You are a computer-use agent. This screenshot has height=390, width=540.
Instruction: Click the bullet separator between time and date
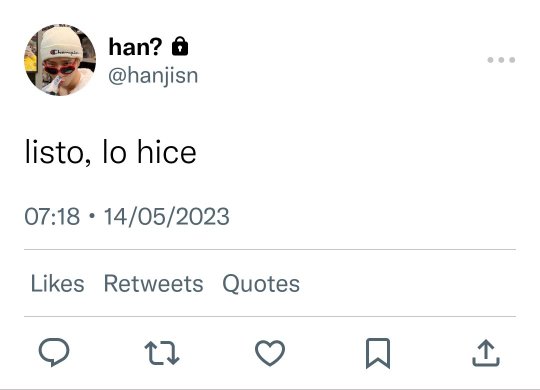92,216
